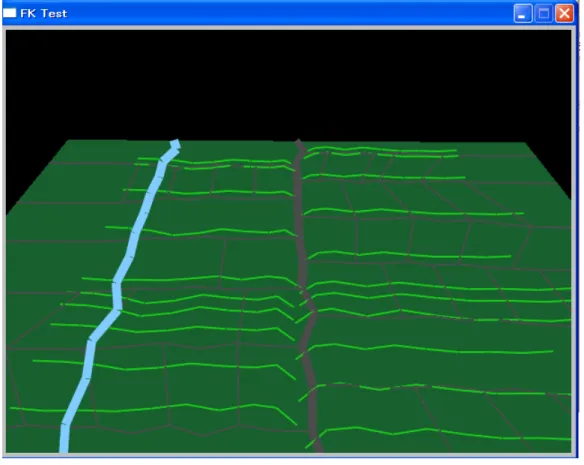Click the gray road's far end at the horizon
This screenshot has width=584, height=465.
[299, 143]
